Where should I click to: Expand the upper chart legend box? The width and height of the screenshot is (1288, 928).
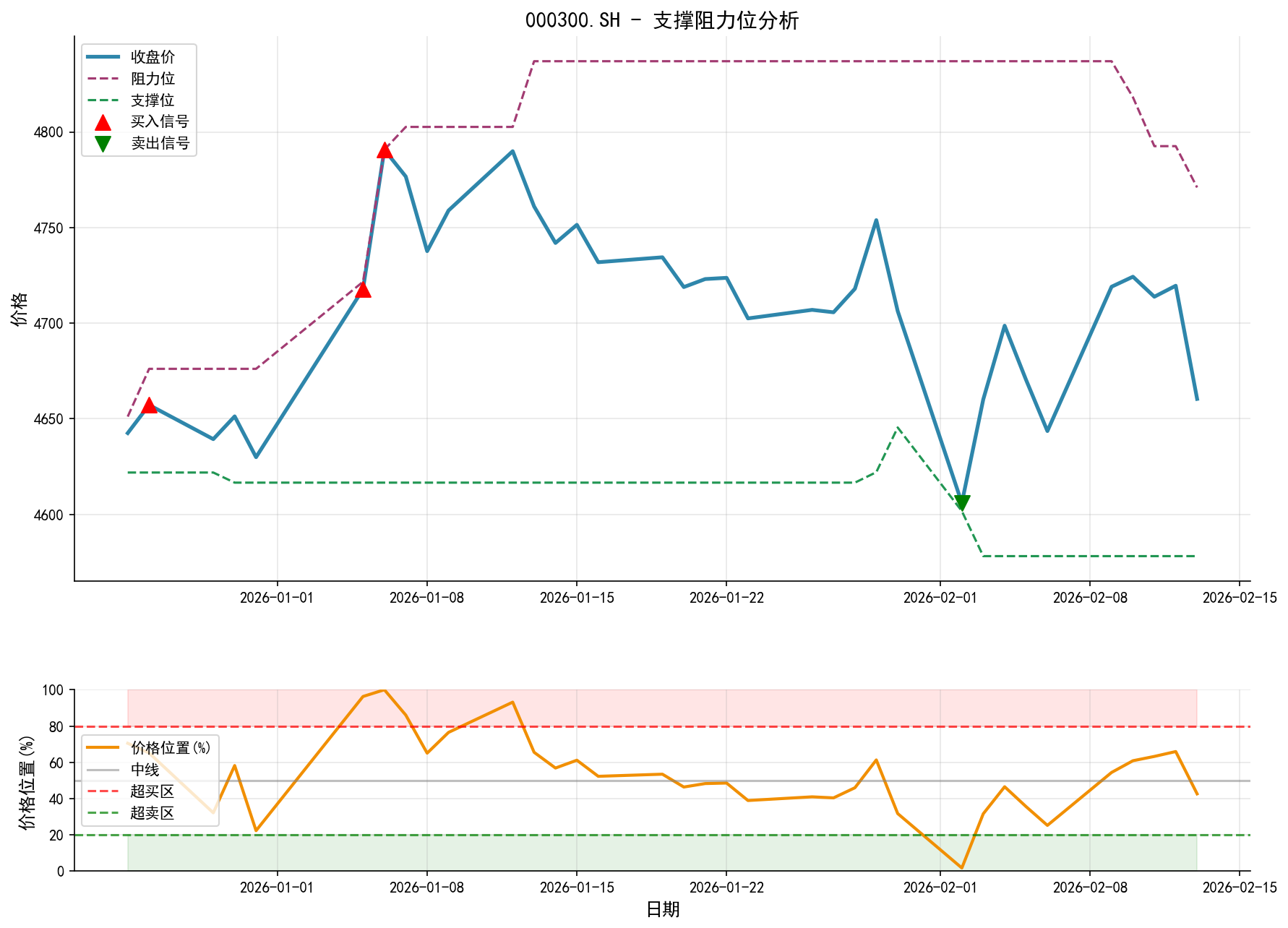click(137, 100)
